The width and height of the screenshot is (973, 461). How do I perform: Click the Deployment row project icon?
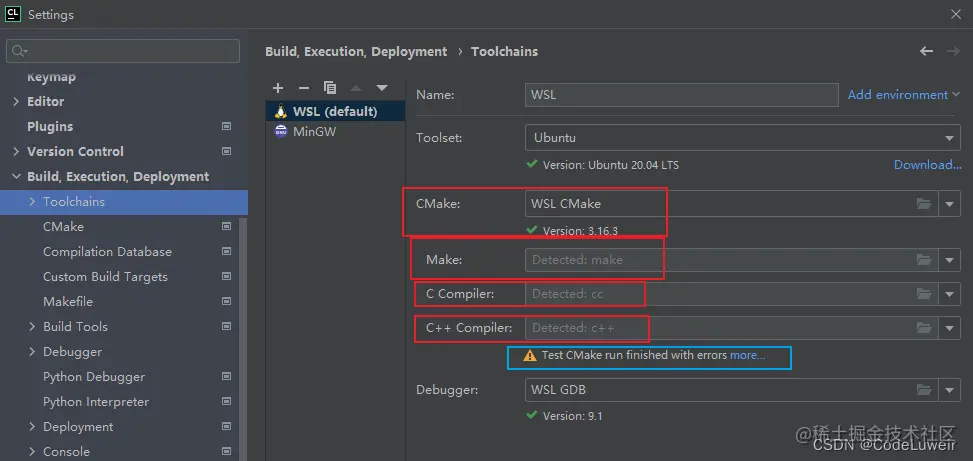point(226,427)
